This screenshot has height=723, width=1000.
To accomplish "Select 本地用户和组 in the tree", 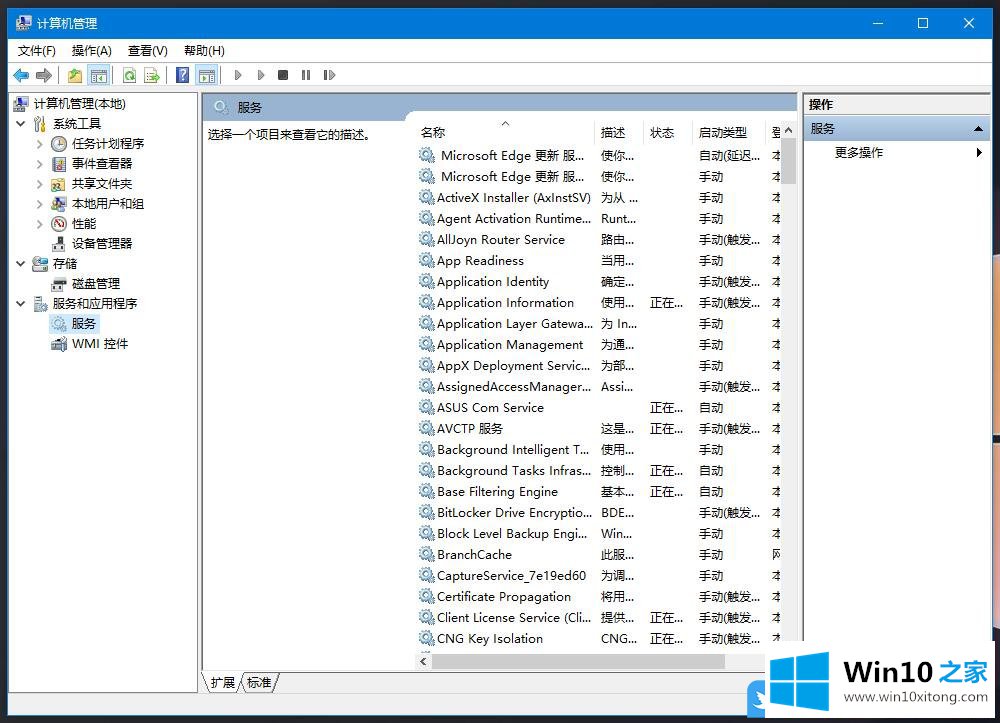I will (108, 203).
